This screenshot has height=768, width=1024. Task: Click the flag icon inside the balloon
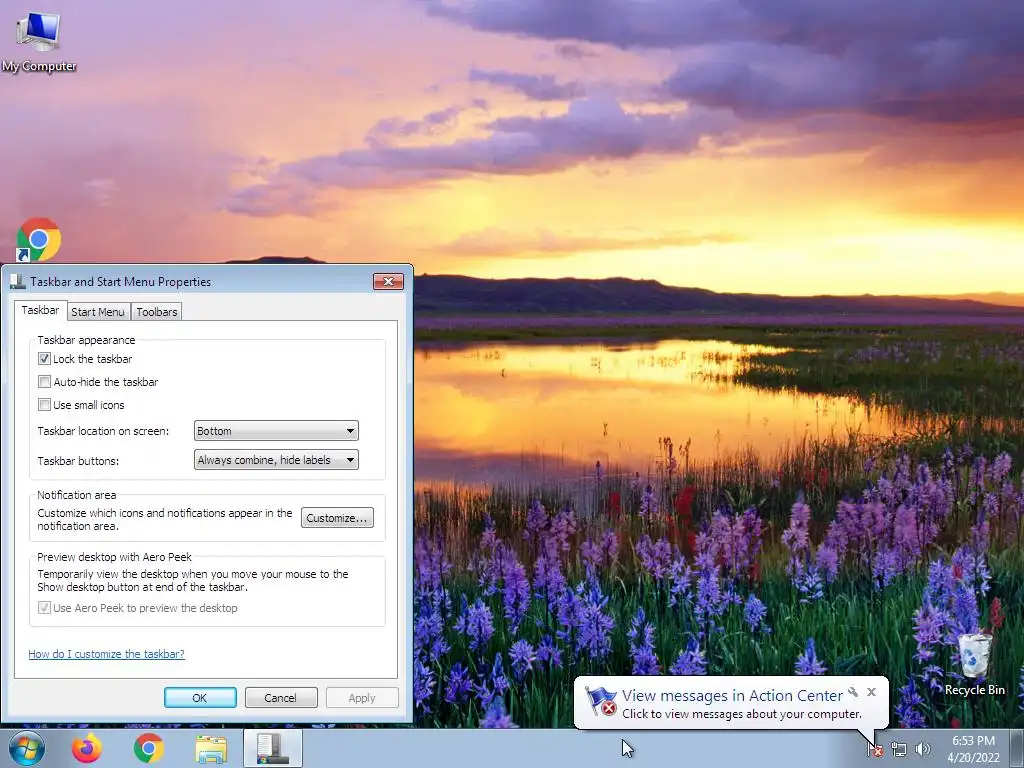[600, 701]
